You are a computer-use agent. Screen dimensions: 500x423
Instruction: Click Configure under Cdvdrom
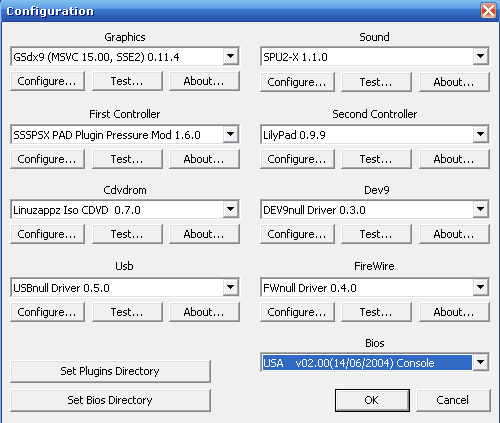point(47,234)
